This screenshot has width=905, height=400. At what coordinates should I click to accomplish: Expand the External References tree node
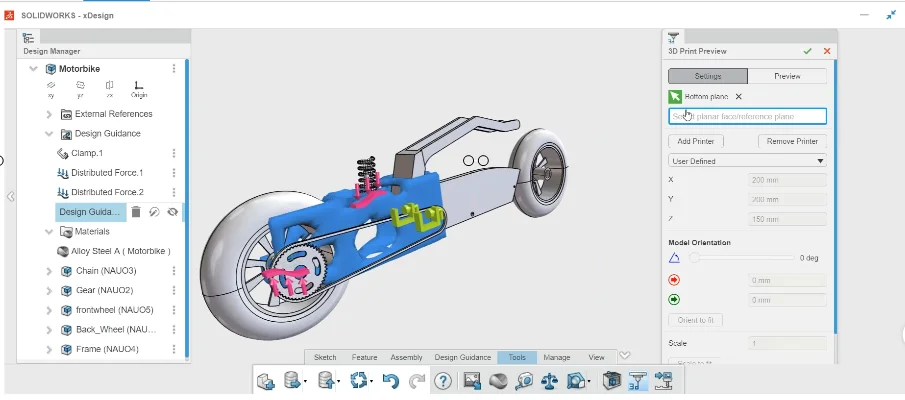click(x=49, y=114)
